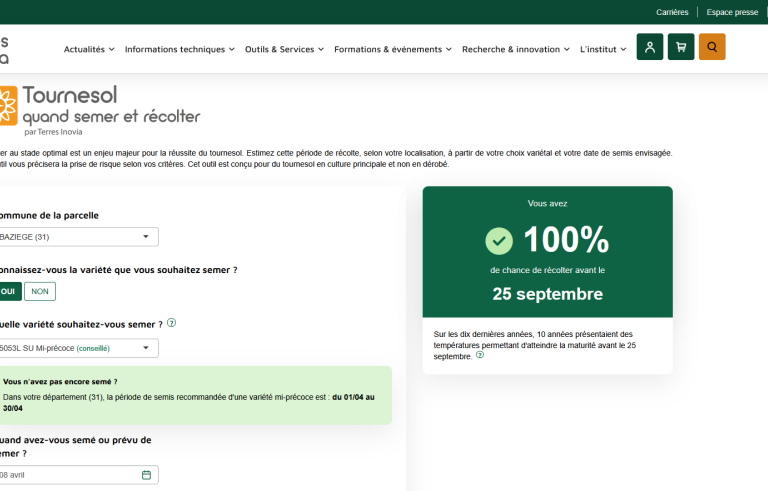Expand the L'institut menu
The image size is (768, 491).
(x=603, y=49)
